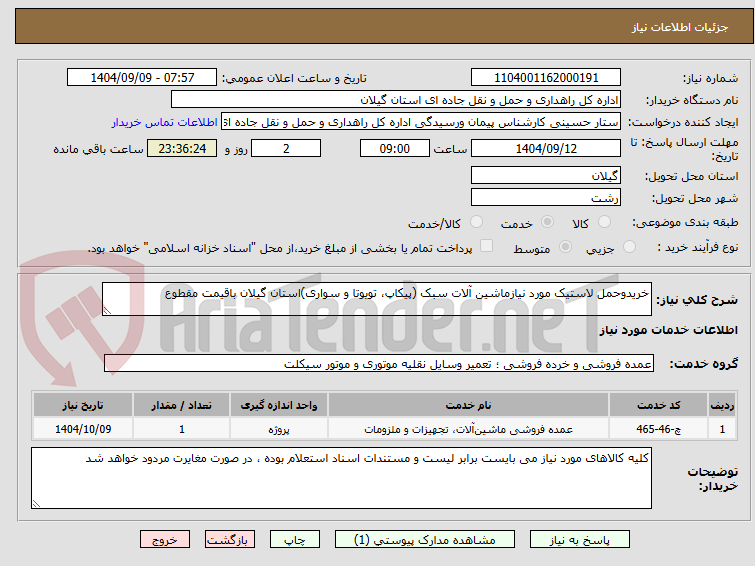Image resolution: width=755 pixels, height=566 pixels.
Task: Click the کد خدمت column header
Action: (658, 405)
